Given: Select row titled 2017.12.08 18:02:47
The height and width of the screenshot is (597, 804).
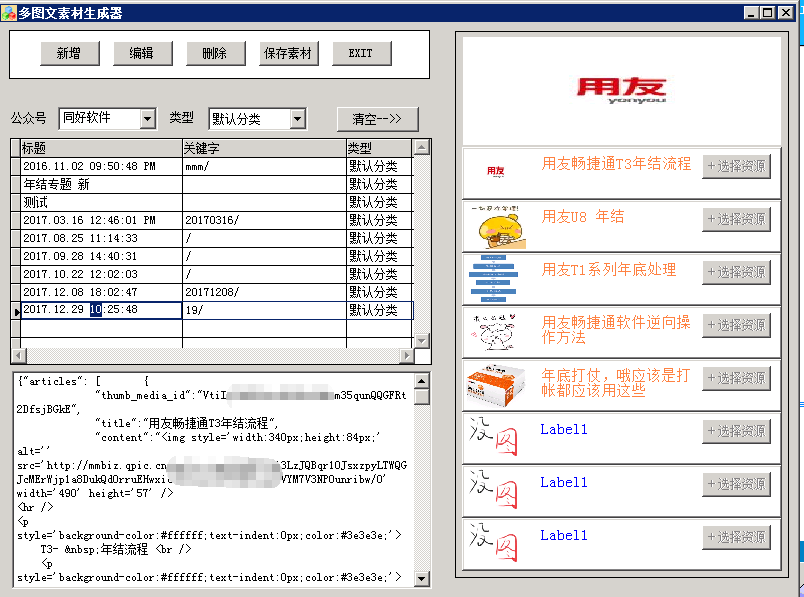Looking at the screenshot, I should click(212, 292).
